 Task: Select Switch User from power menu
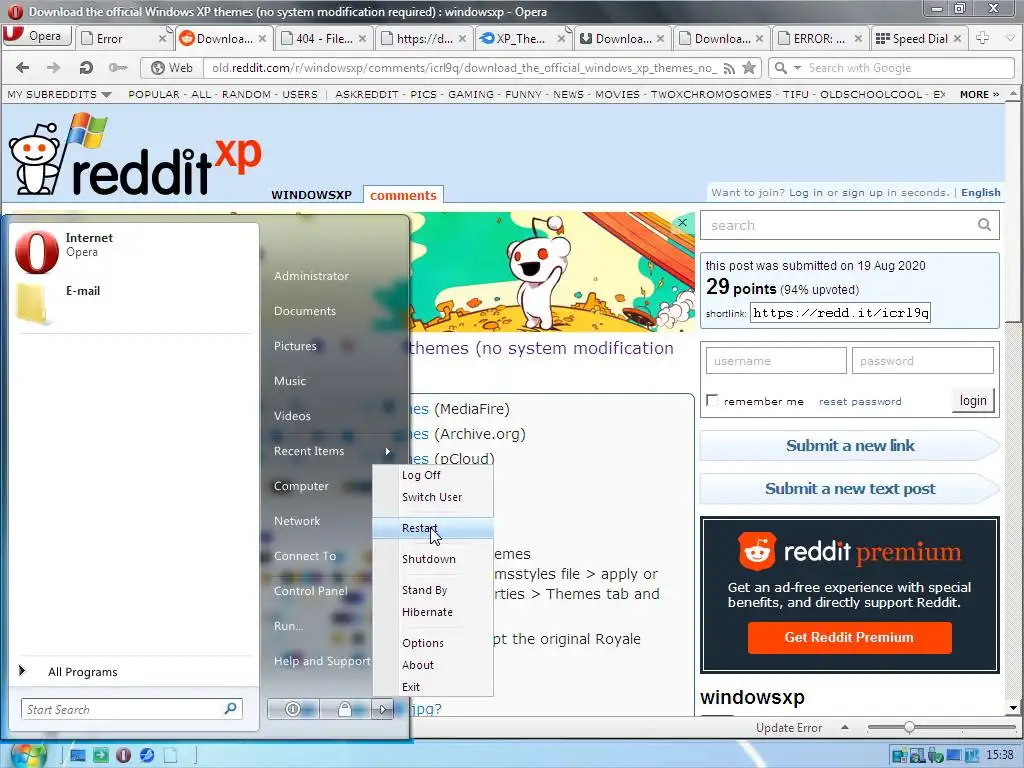coord(432,497)
